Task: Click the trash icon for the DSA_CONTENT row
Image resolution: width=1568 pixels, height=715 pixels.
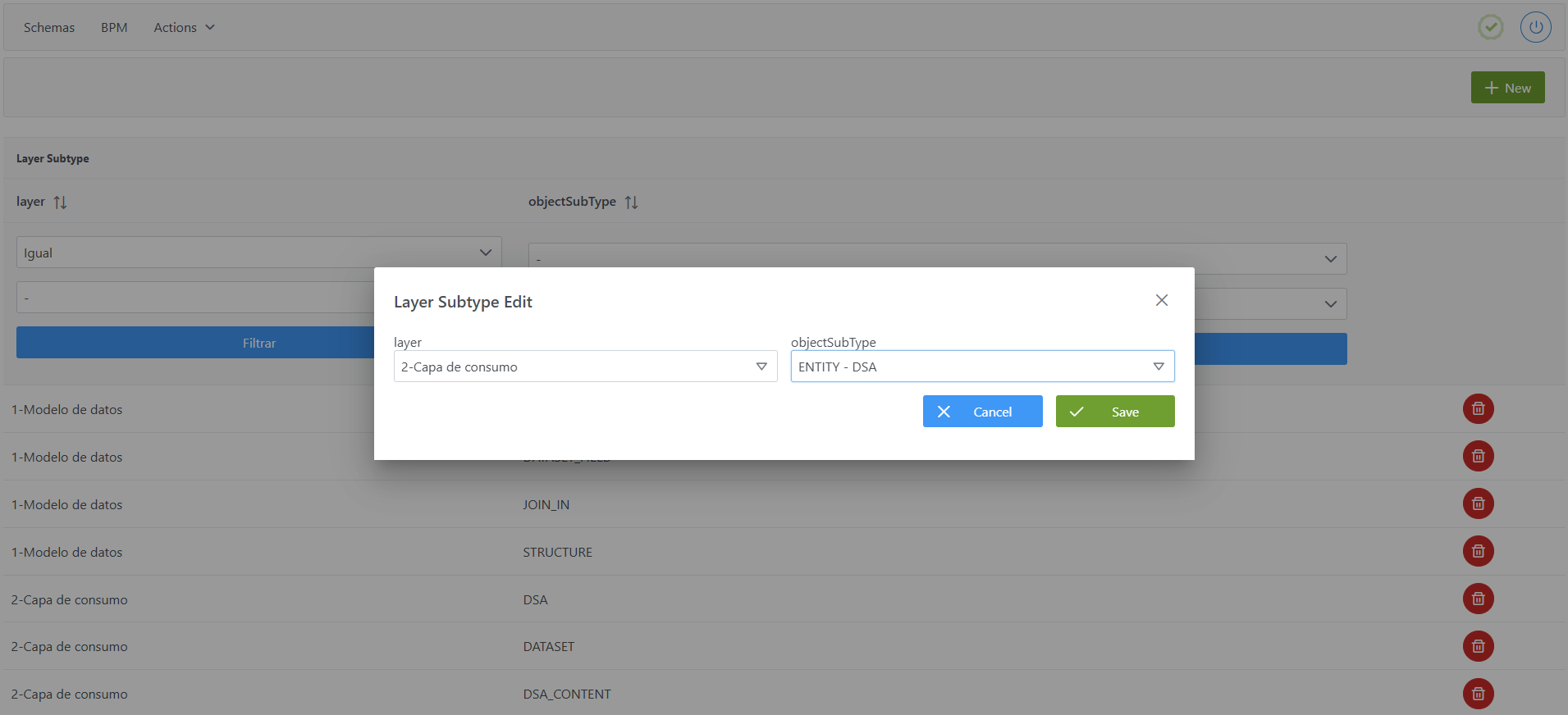Action: click(1478, 694)
